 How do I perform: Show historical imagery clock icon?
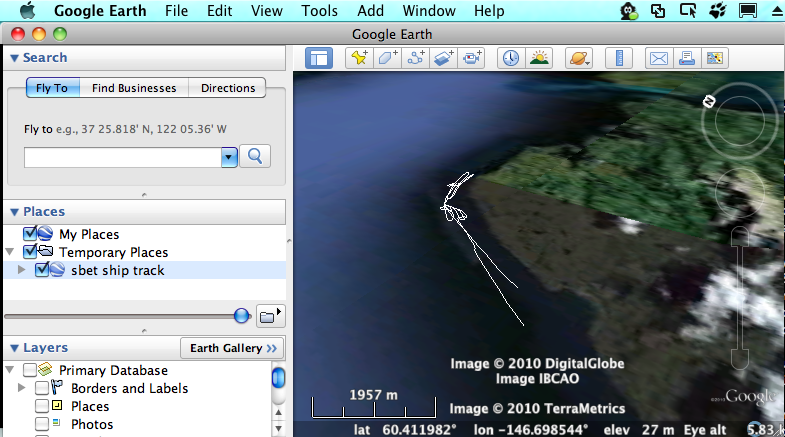coord(511,58)
